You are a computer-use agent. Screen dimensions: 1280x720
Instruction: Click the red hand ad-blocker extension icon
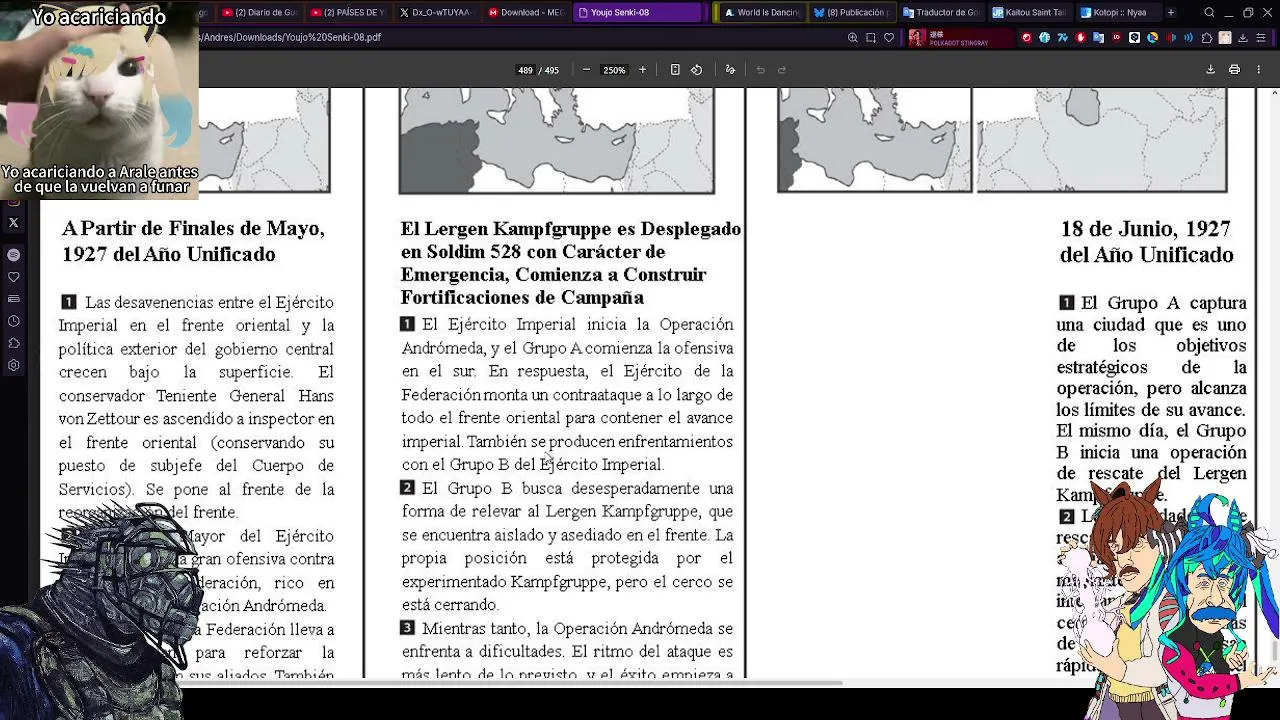[x=1081, y=38]
